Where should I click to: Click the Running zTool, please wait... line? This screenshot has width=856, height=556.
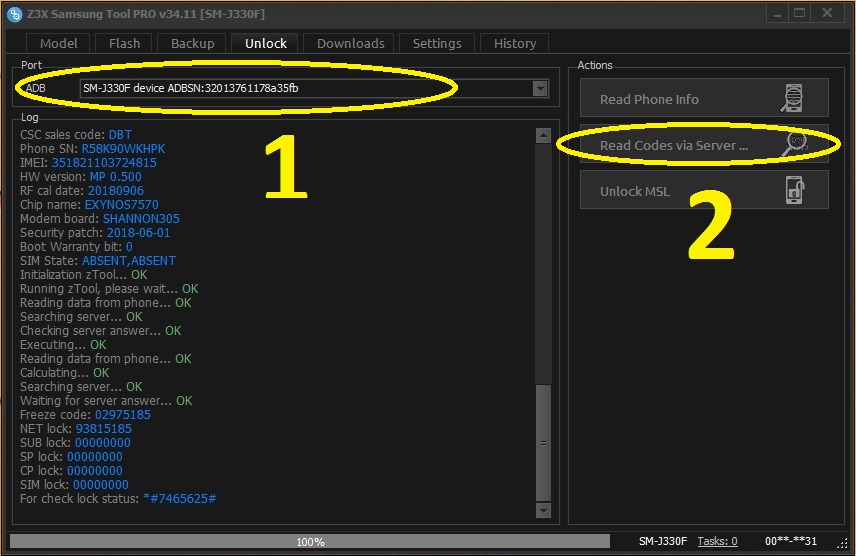(x=109, y=288)
